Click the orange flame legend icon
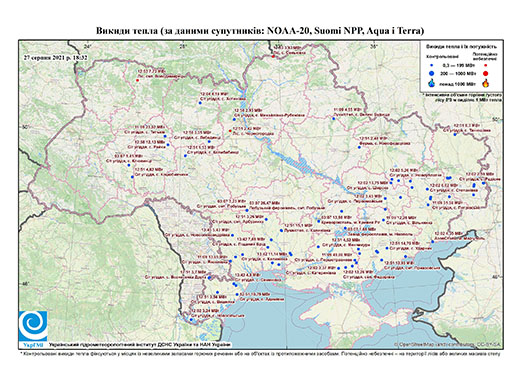This screenshot has height=368, width=520. coord(486,83)
